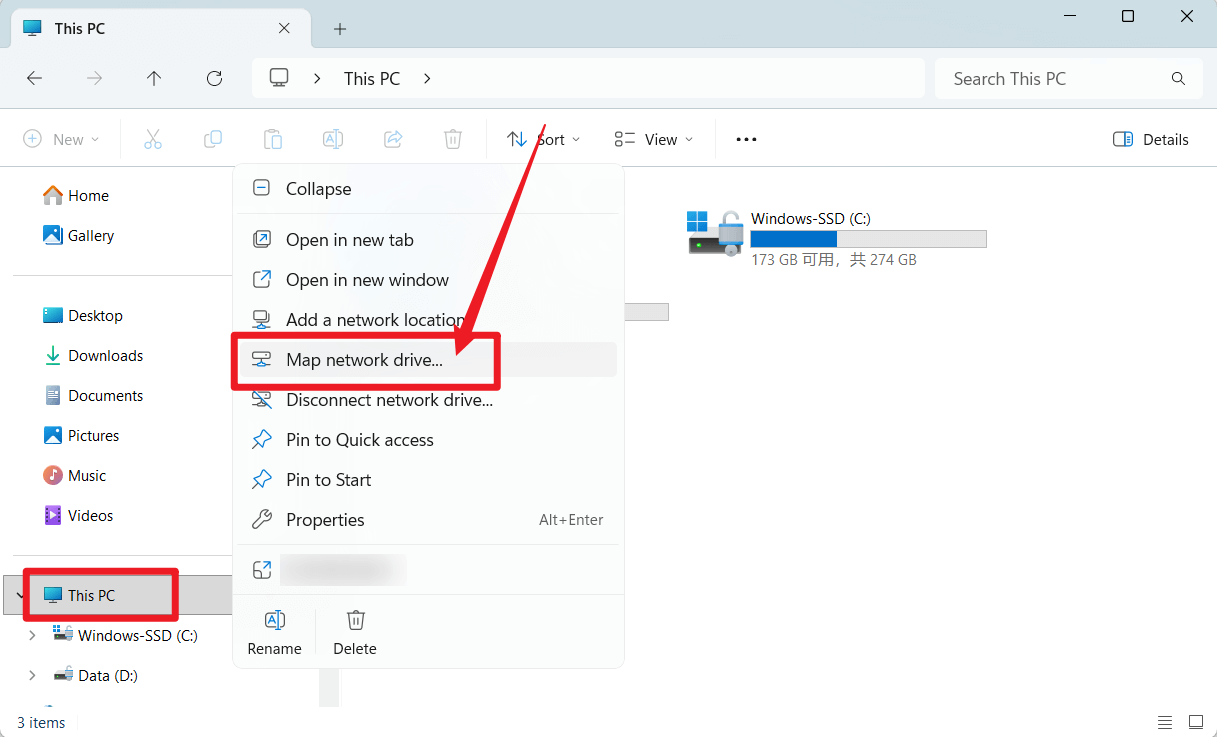The width and height of the screenshot is (1217, 737).
Task: Open Pictures in the sidebar
Action: tap(81, 435)
